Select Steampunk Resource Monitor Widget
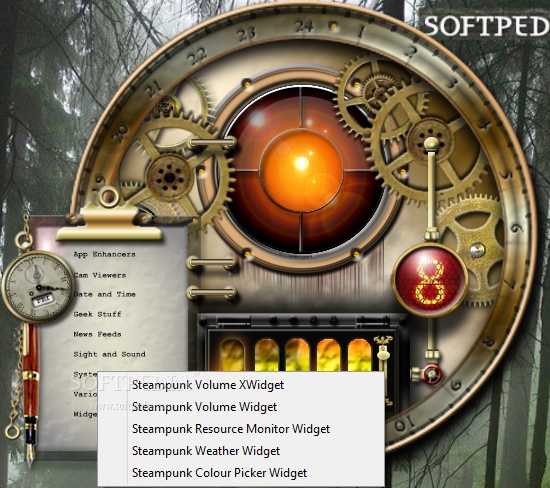The image size is (550, 488). pos(241,429)
